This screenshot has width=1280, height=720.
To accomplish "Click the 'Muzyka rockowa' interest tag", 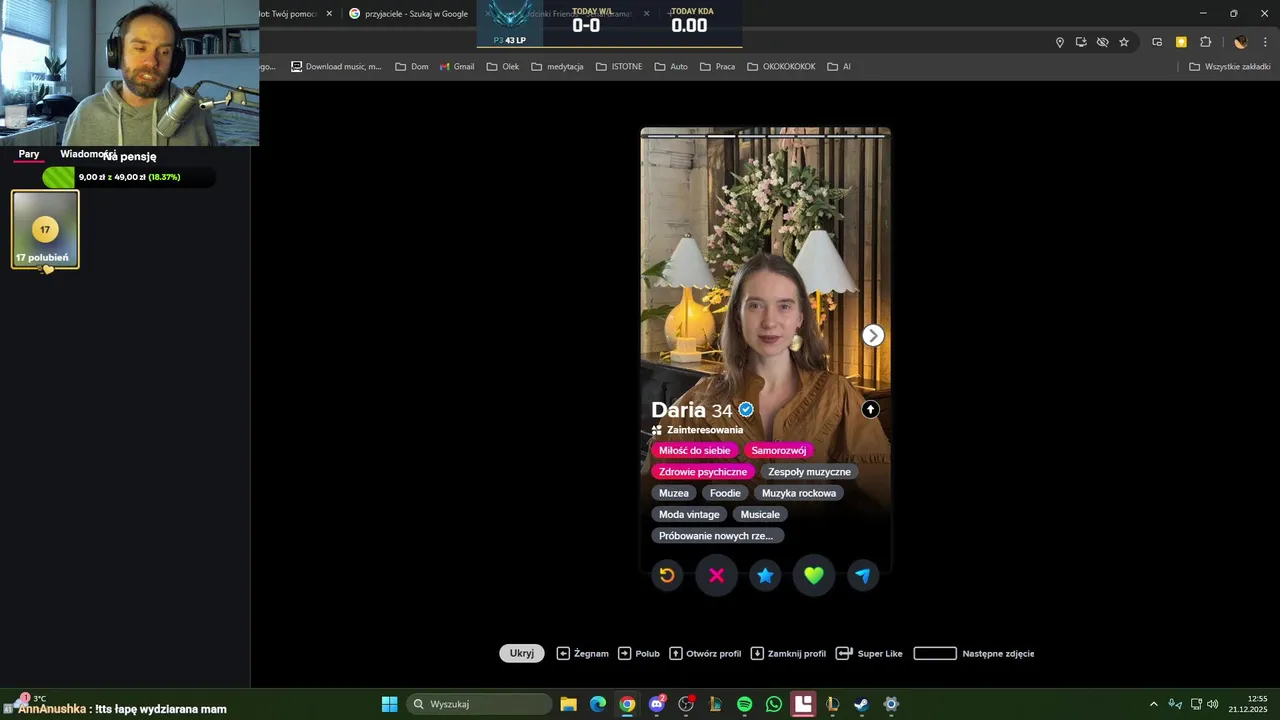I will (x=799, y=493).
